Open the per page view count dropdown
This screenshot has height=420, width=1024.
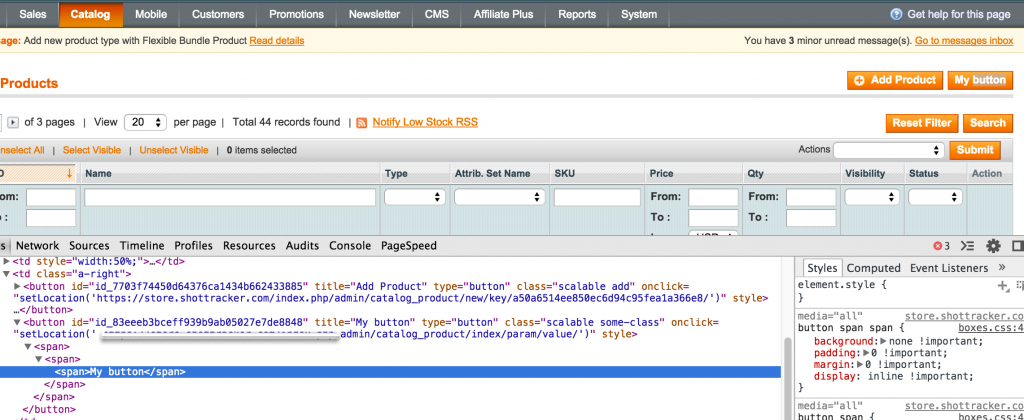145,122
